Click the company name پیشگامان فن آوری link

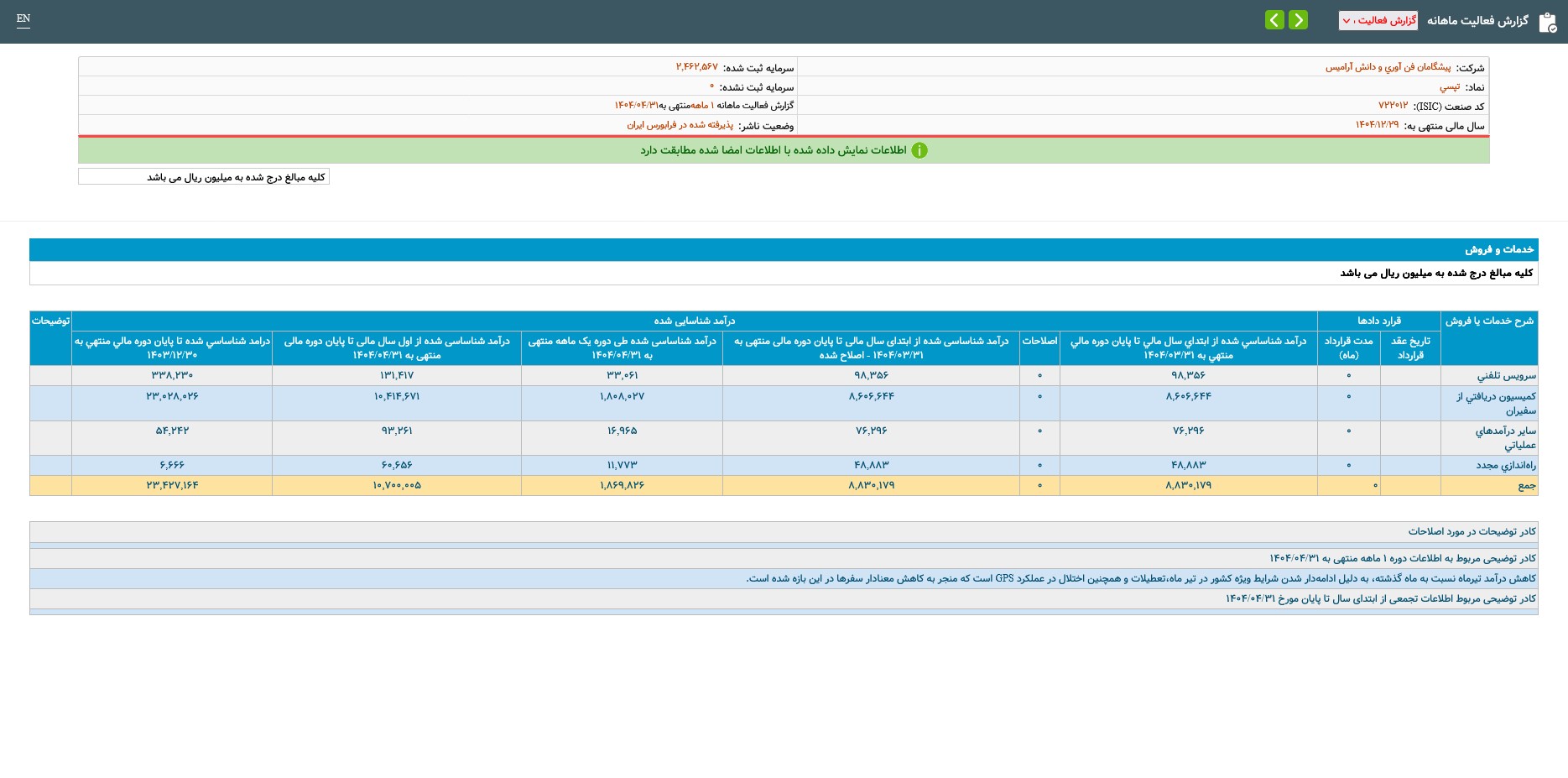click(x=1388, y=67)
